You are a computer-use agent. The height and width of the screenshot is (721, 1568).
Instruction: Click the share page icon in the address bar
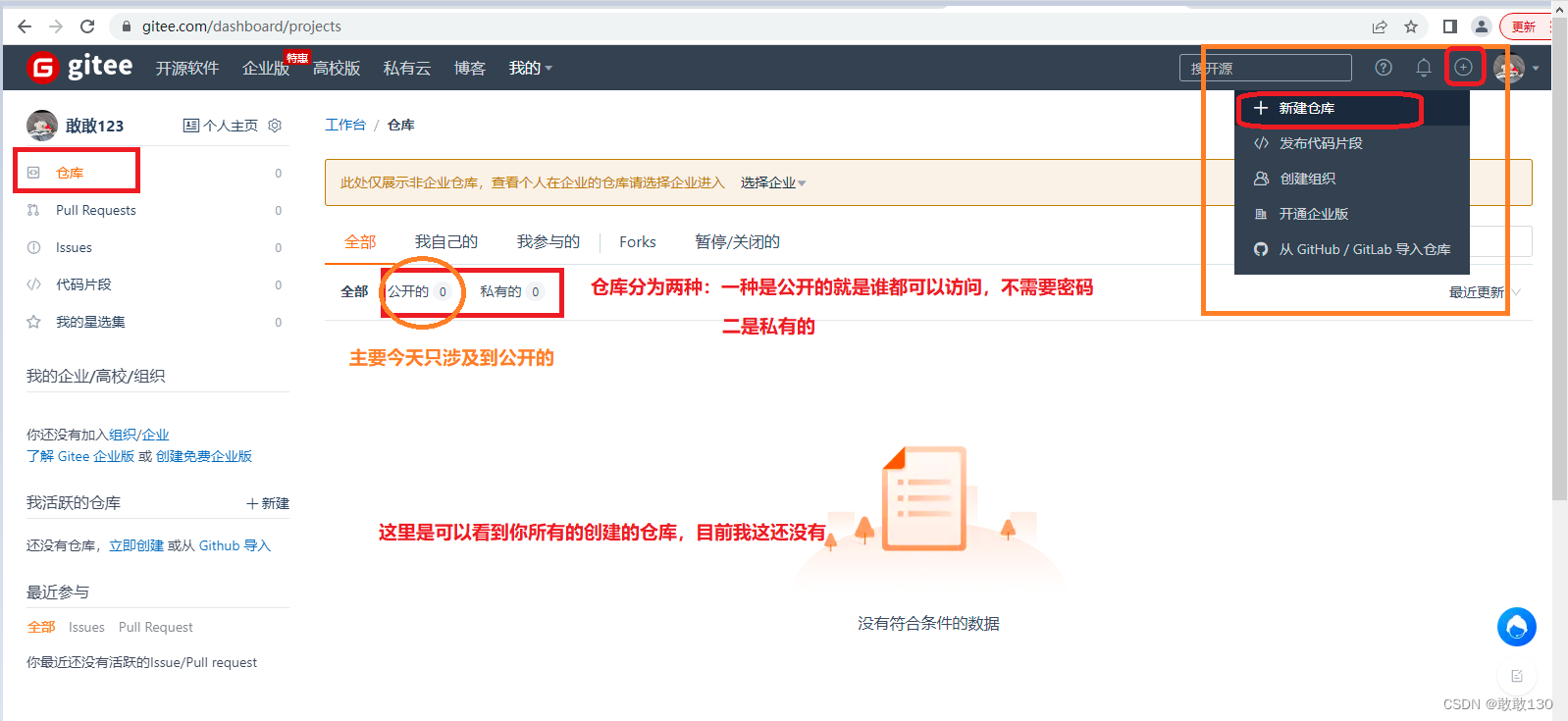(x=1380, y=26)
